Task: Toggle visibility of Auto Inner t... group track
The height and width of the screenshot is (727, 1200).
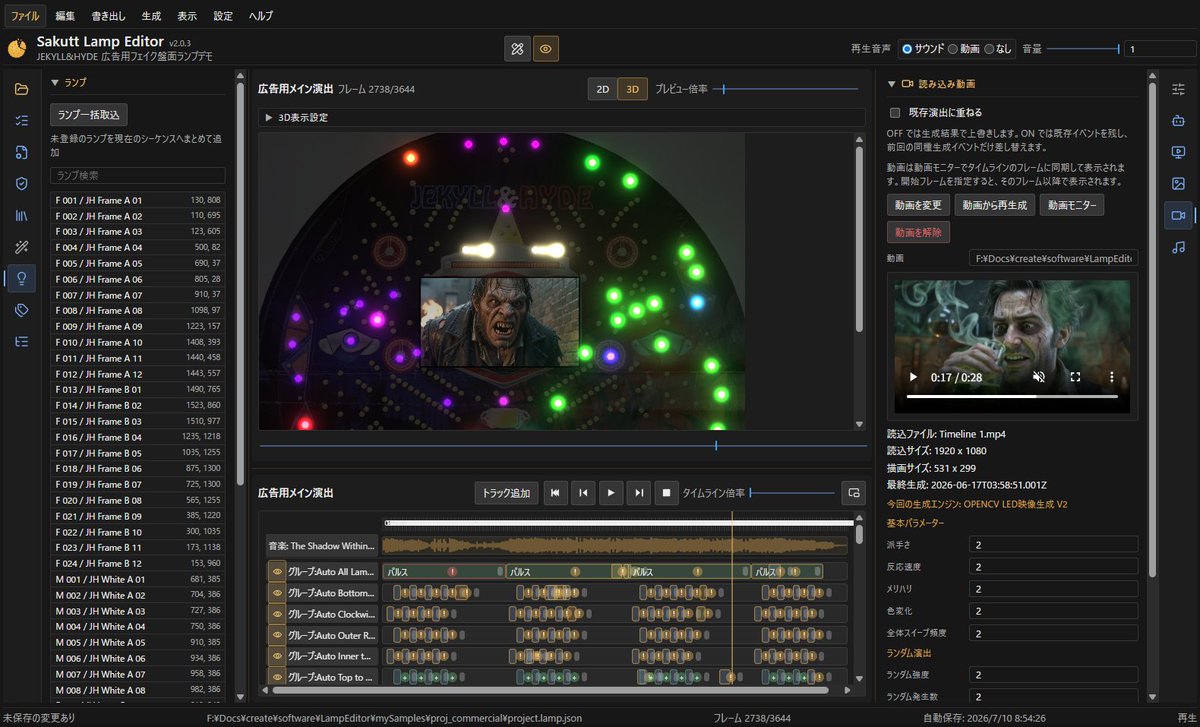Action: [x=277, y=656]
